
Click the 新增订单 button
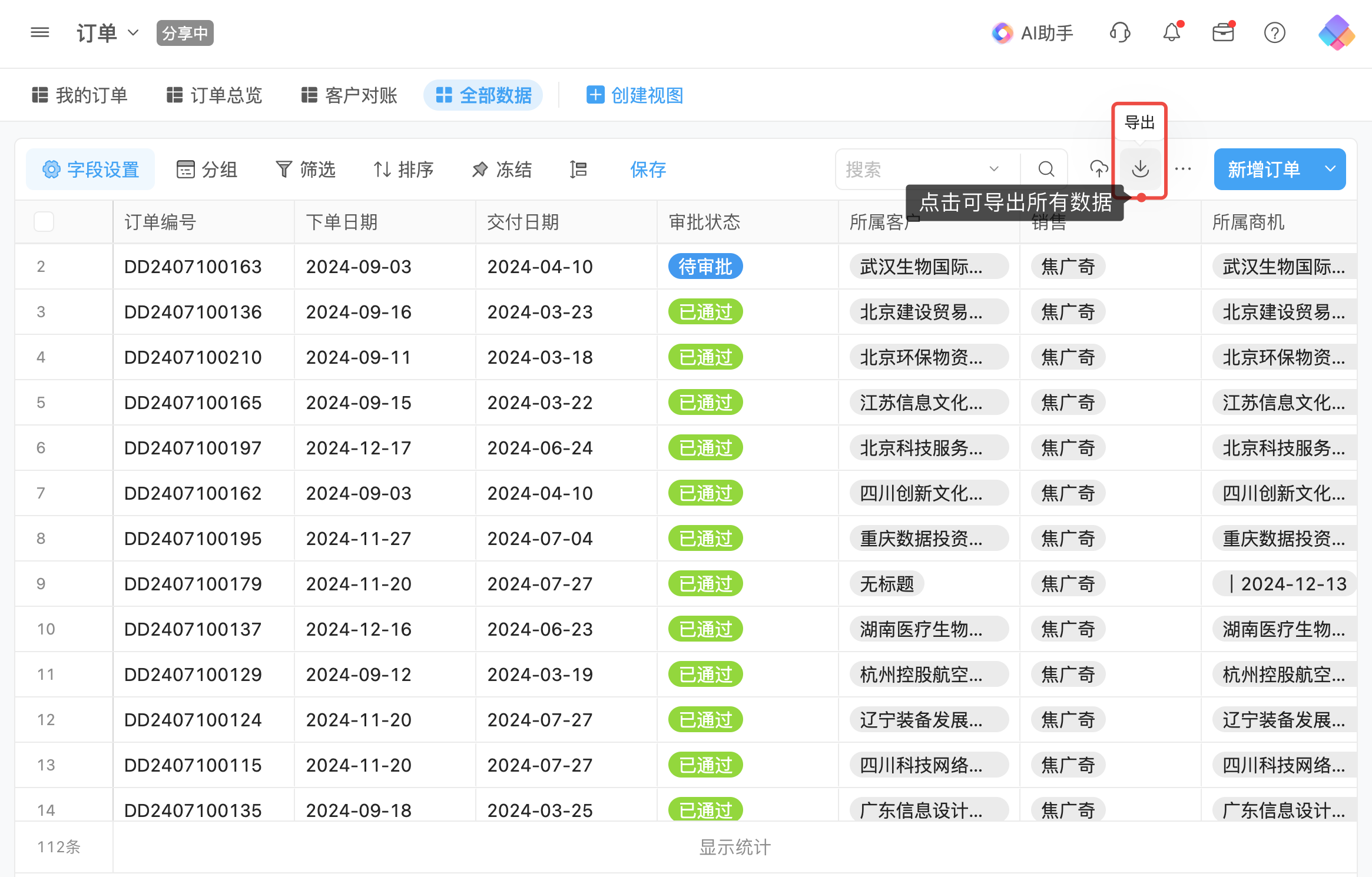point(1264,169)
